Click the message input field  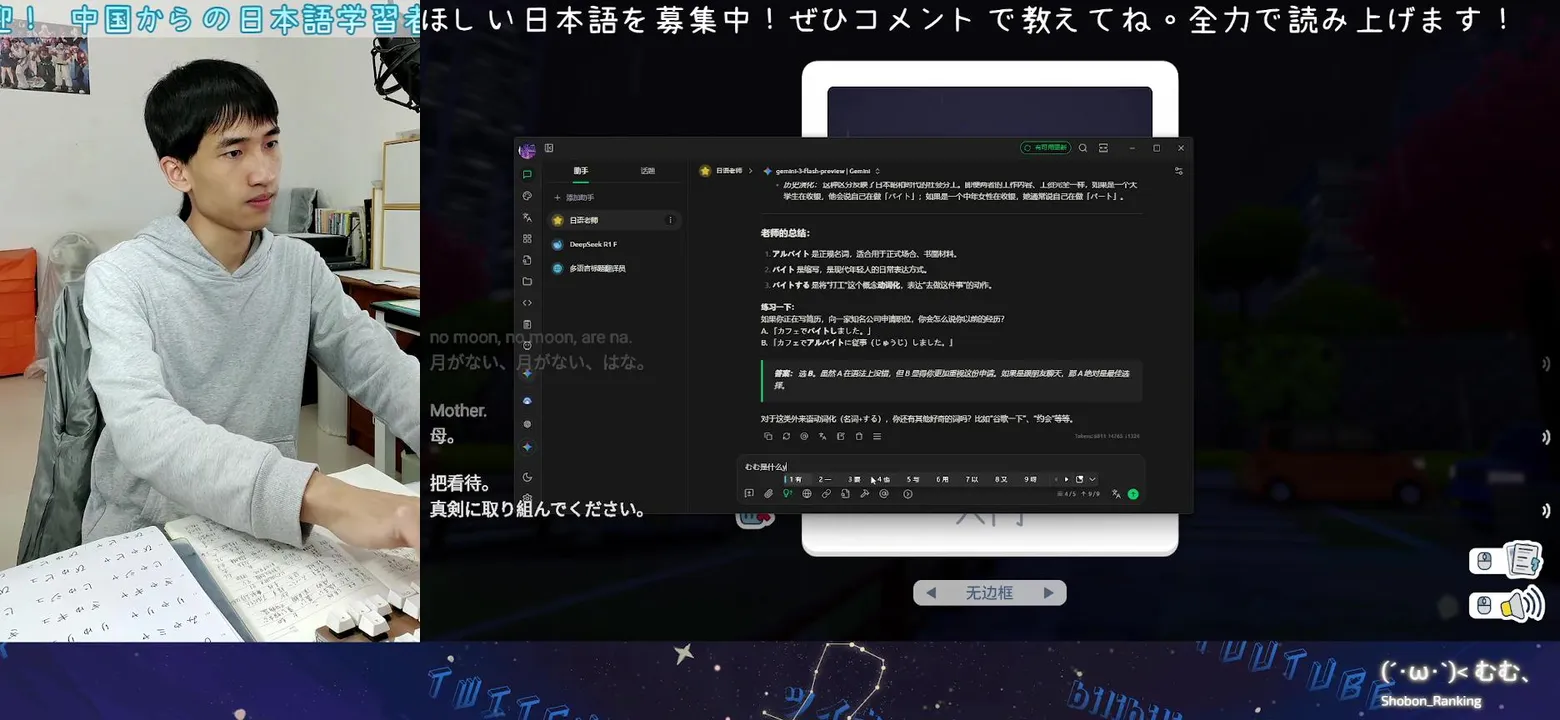tap(940, 466)
